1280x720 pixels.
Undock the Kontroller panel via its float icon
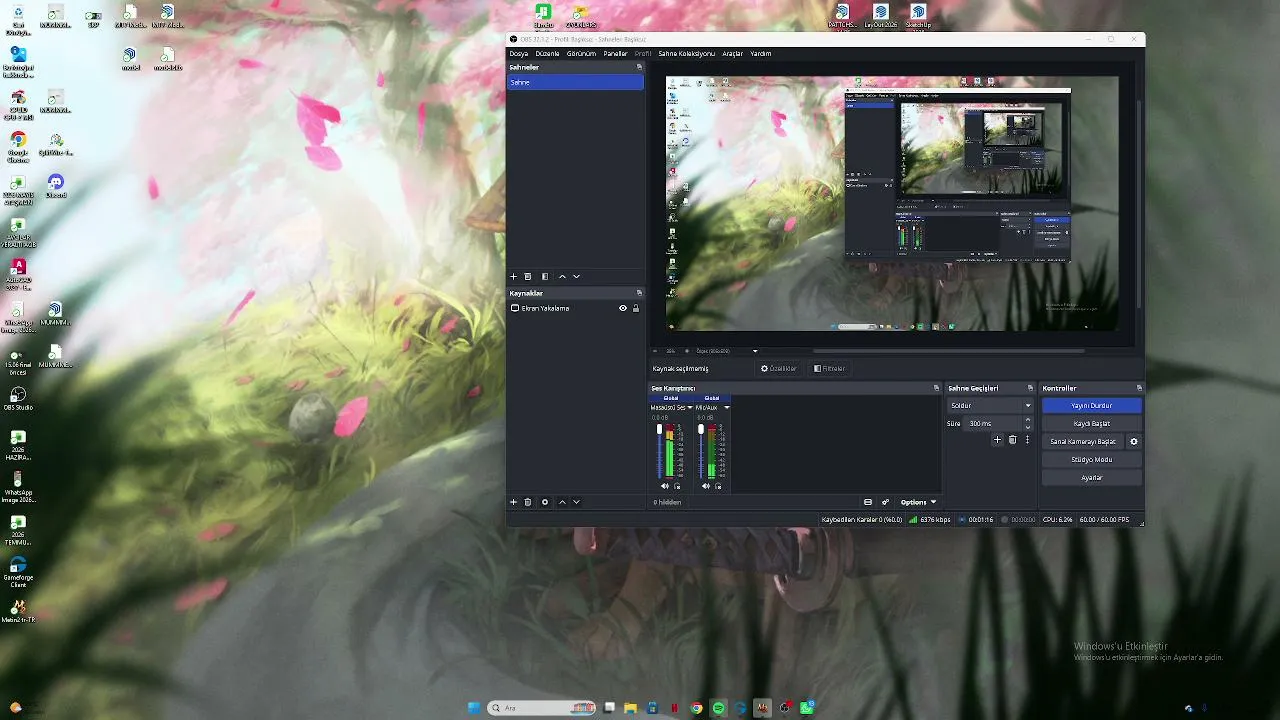pyautogui.click(x=1139, y=388)
